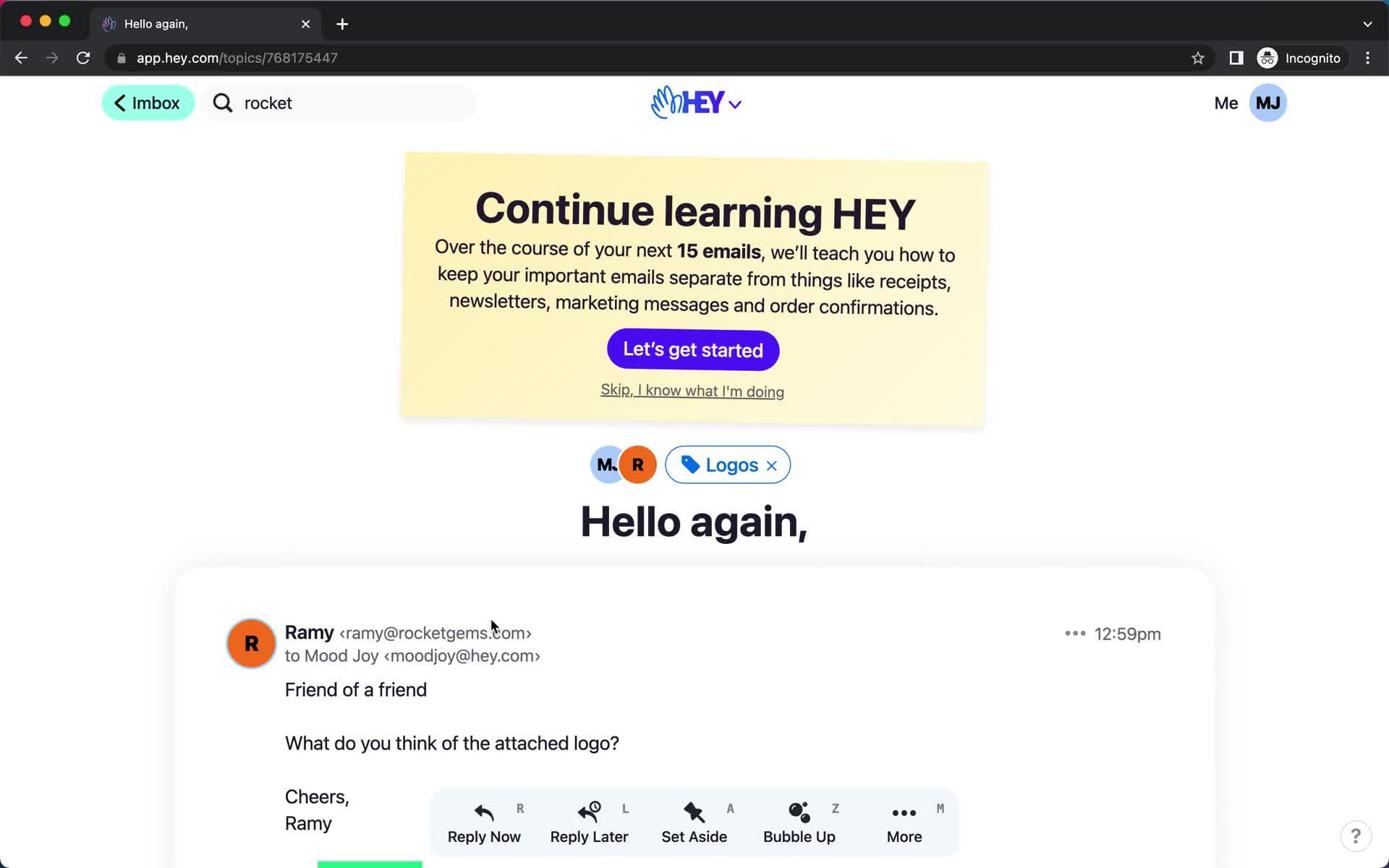Open the search icon in toolbar
The width and height of the screenshot is (1389, 868).
221,103
